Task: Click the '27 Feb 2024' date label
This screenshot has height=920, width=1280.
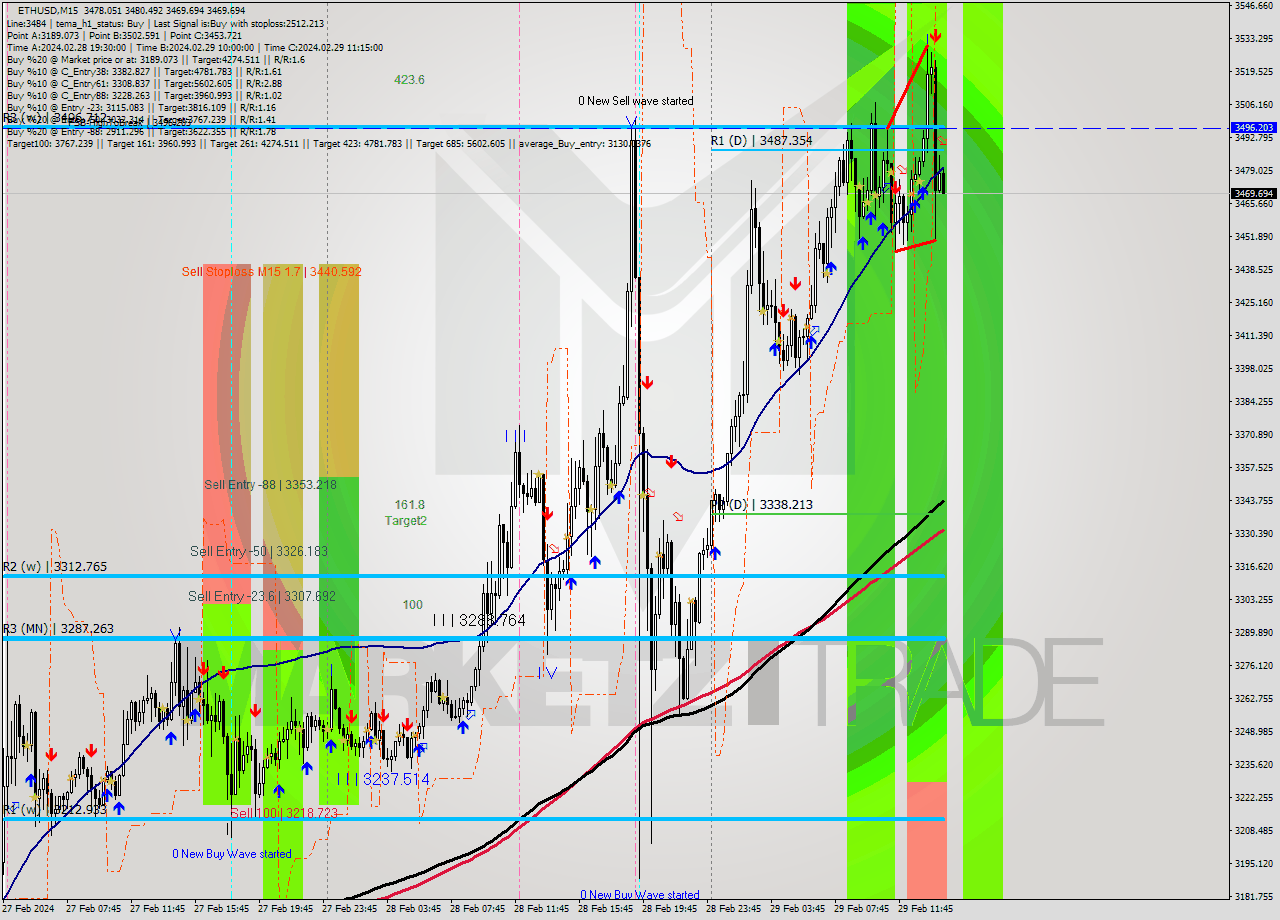Action: click(29, 910)
